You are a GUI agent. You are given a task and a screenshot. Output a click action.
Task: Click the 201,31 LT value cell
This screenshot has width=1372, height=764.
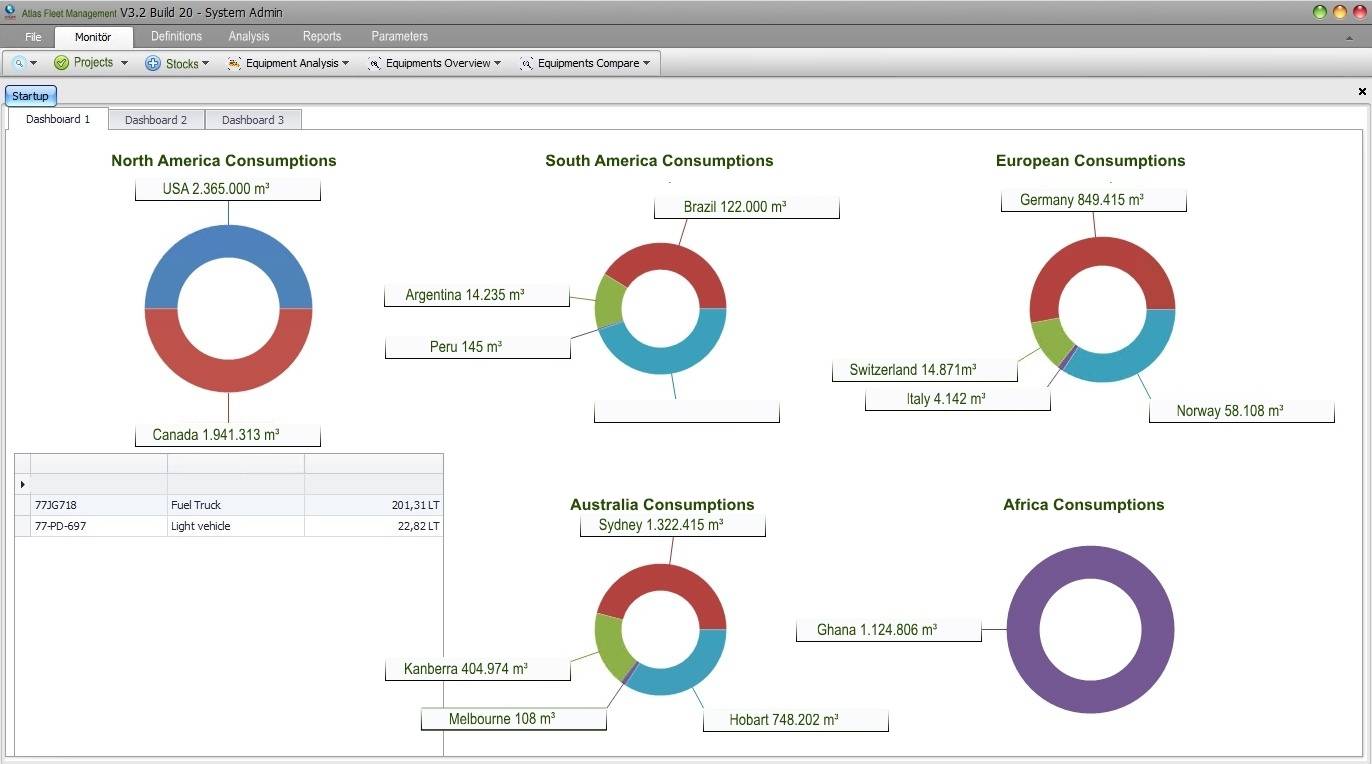point(374,505)
